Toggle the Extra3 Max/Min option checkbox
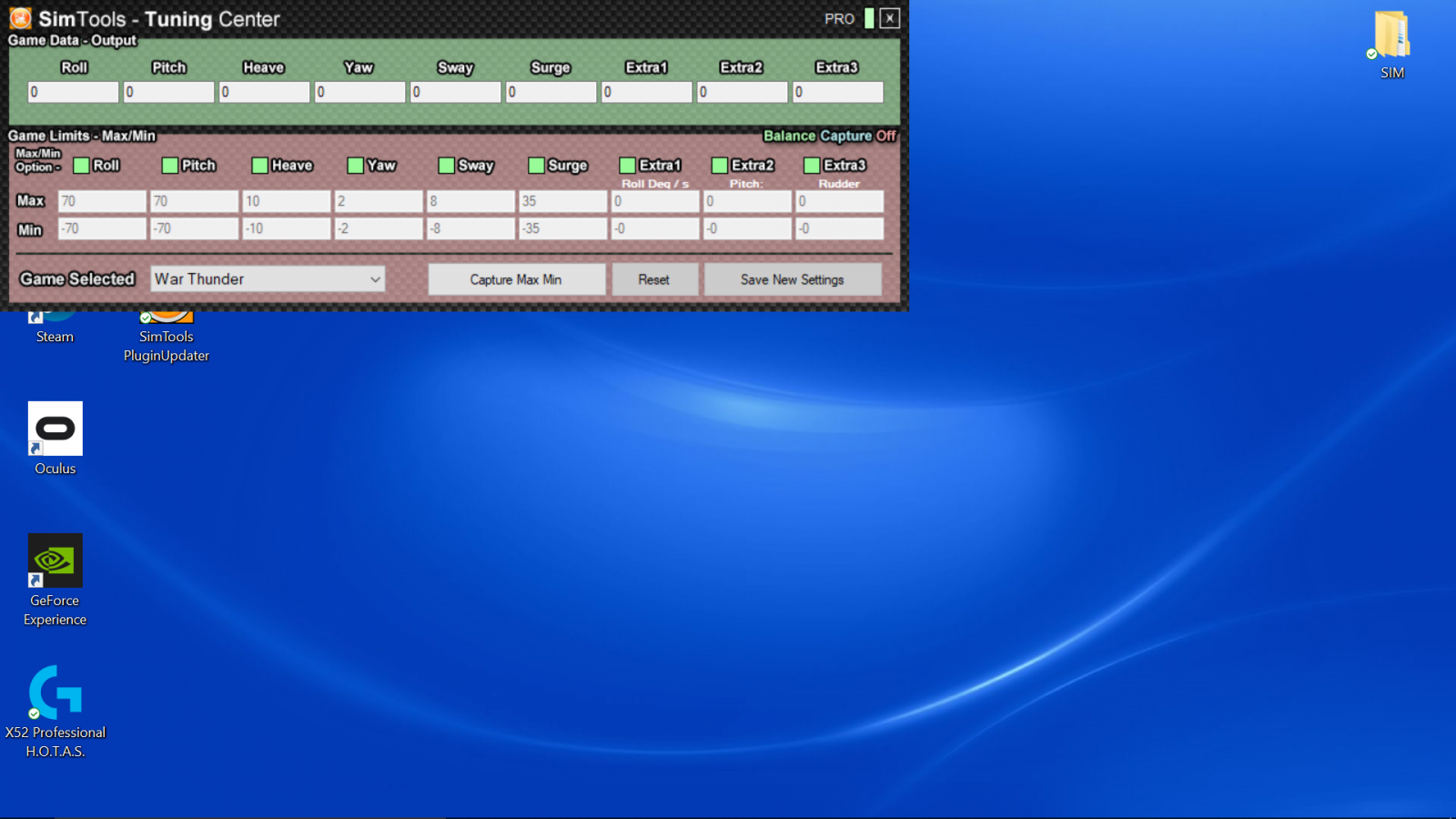The height and width of the screenshot is (819, 1456). click(812, 166)
